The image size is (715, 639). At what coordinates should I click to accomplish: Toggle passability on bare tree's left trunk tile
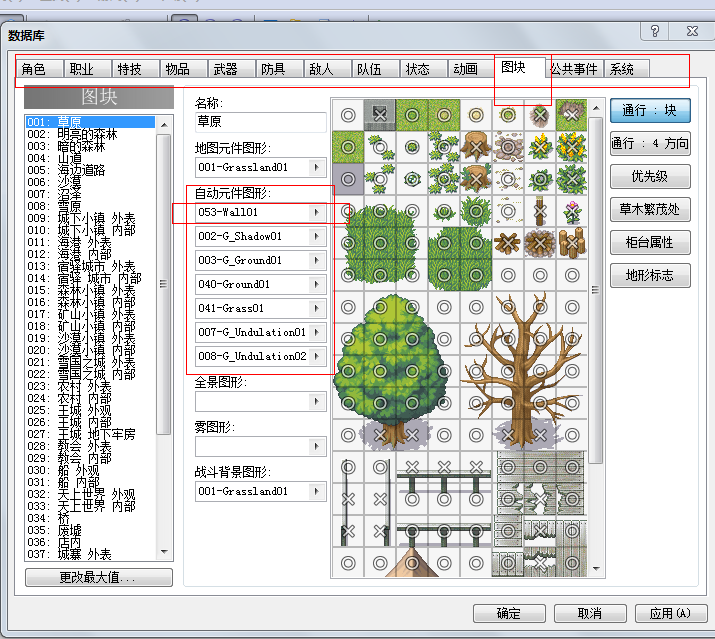[x=508, y=435]
